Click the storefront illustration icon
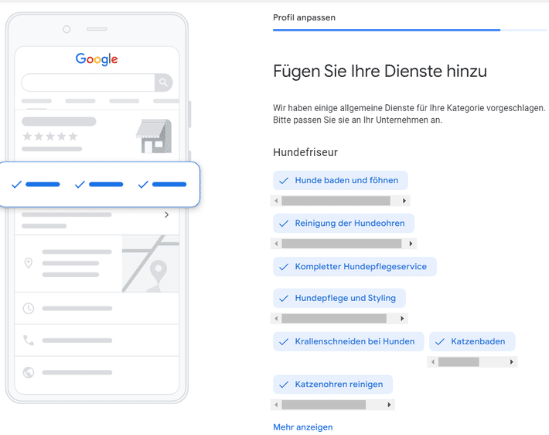 (x=154, y=136)
